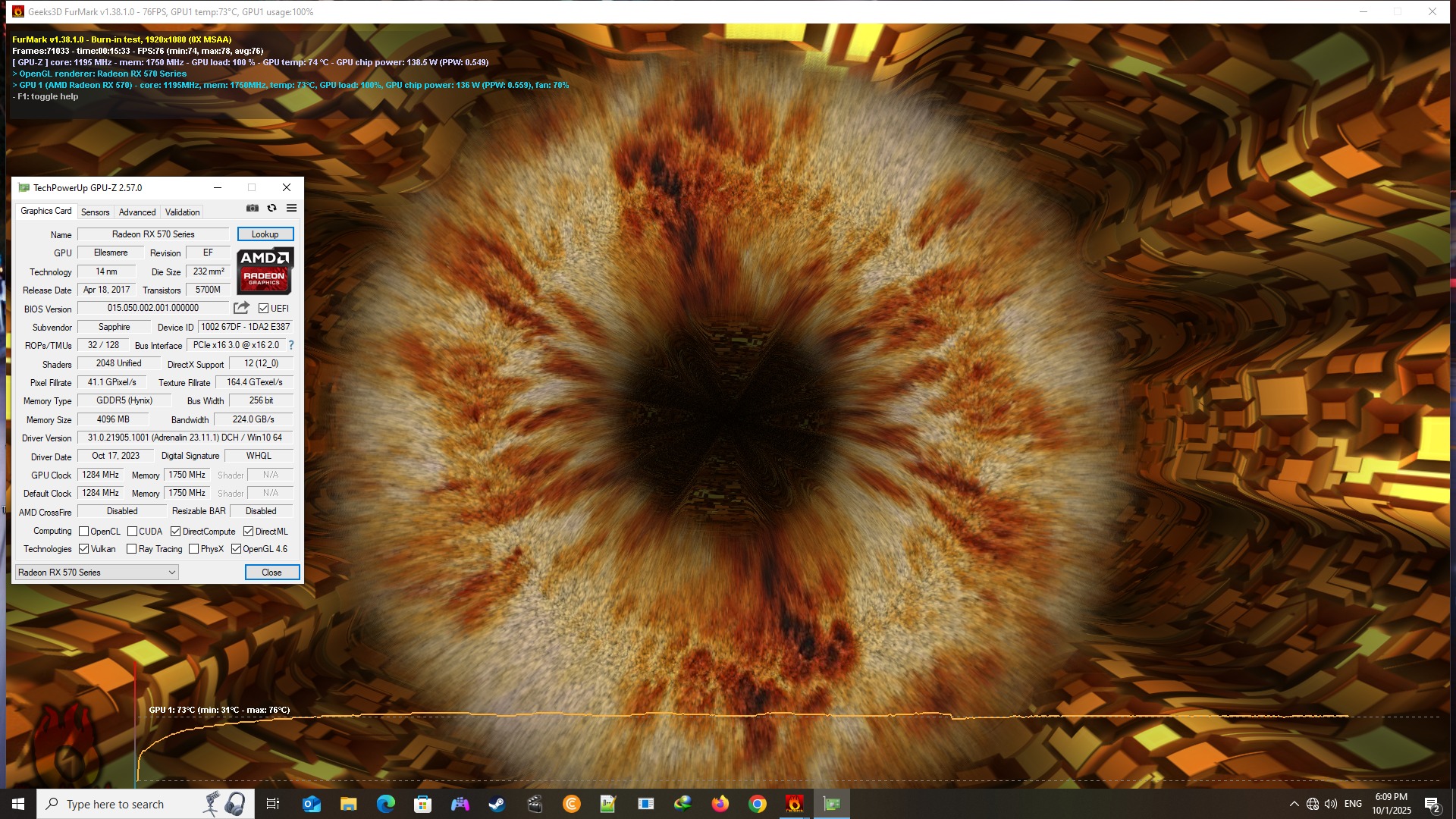
Task: Open the Advanced tab
Action: click(x=137, y=212)
